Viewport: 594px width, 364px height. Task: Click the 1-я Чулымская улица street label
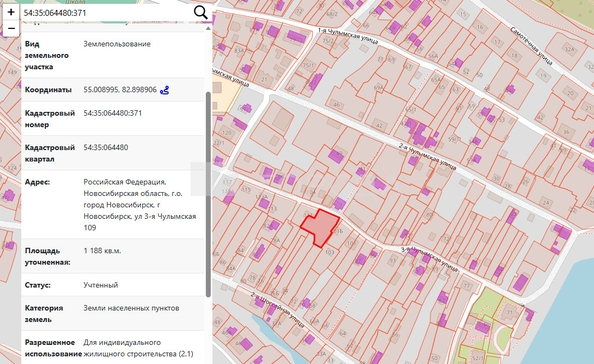[x=347, y=36]
